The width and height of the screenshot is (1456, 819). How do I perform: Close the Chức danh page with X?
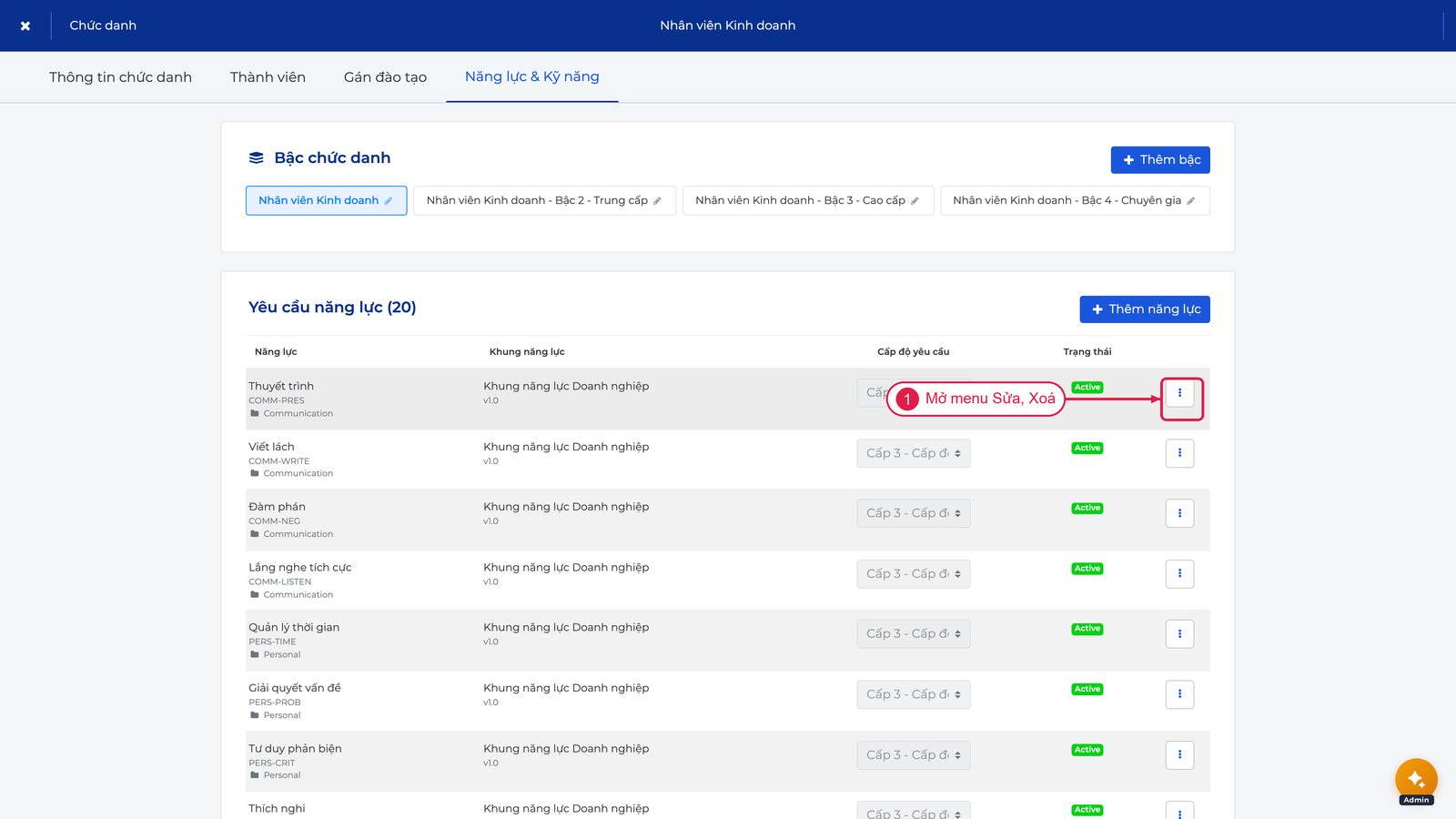[25, 25]
